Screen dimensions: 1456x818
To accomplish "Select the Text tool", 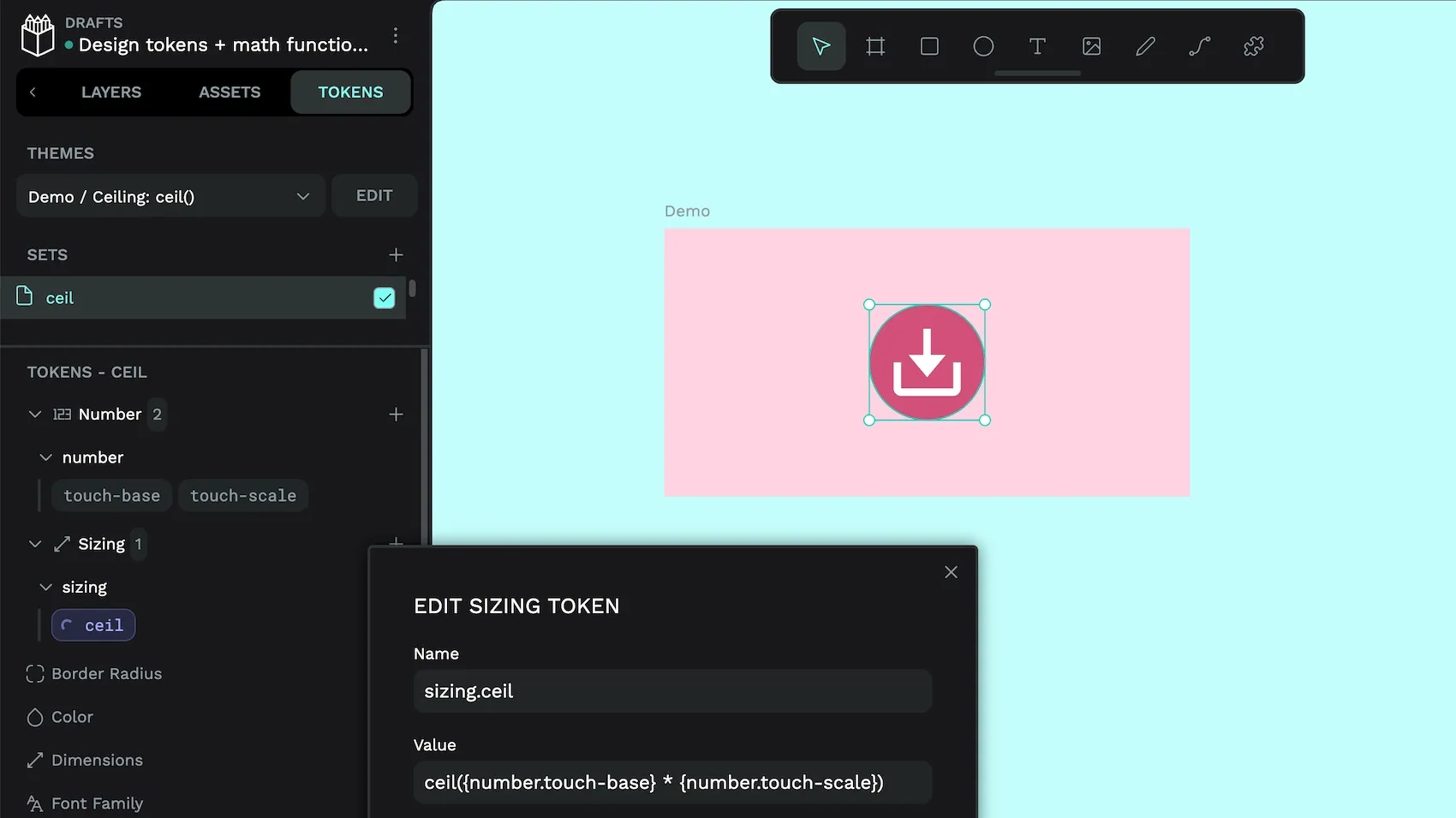I will [1037, 46].
